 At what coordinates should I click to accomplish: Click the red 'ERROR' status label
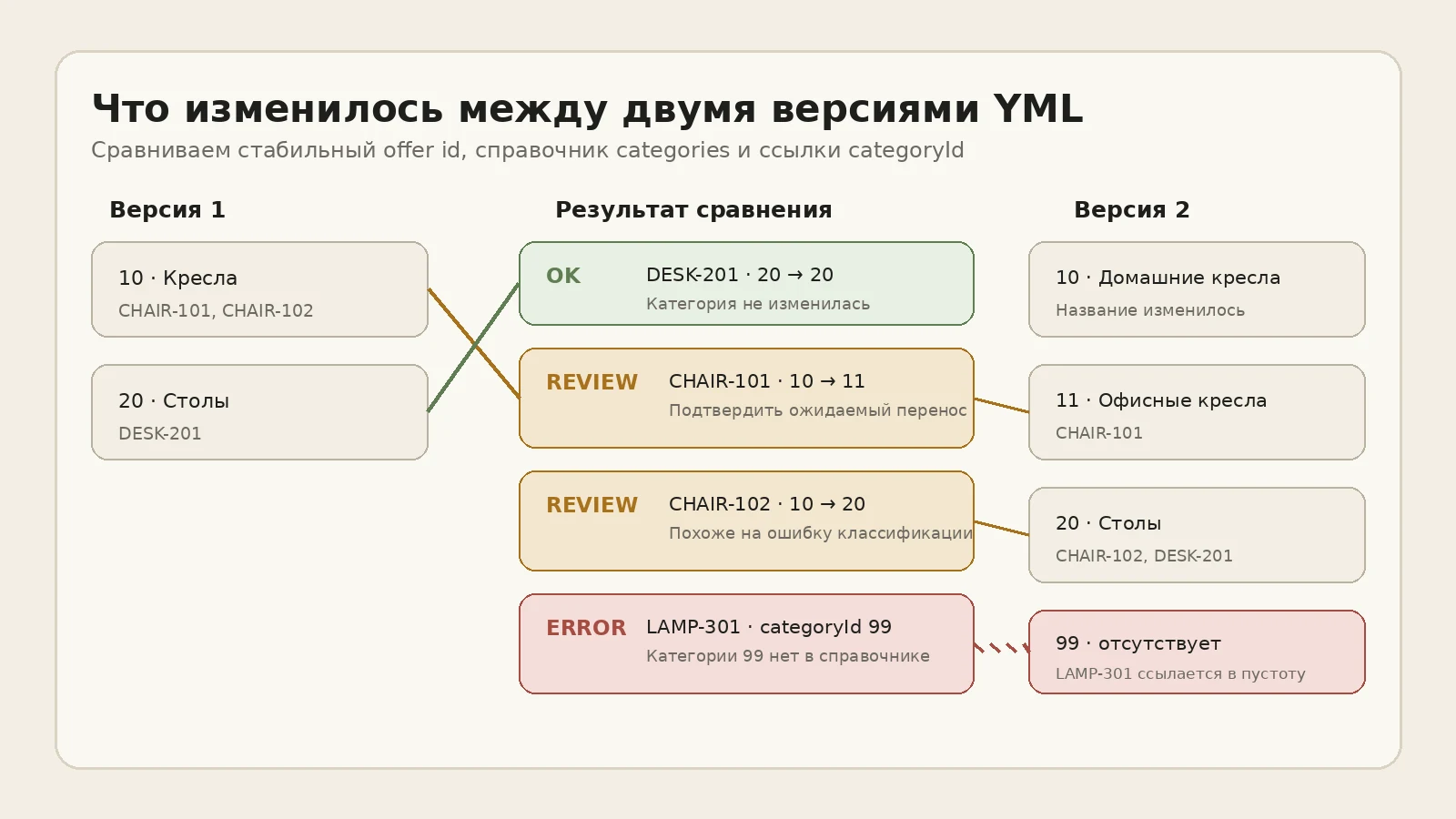(x=586, y=628)
